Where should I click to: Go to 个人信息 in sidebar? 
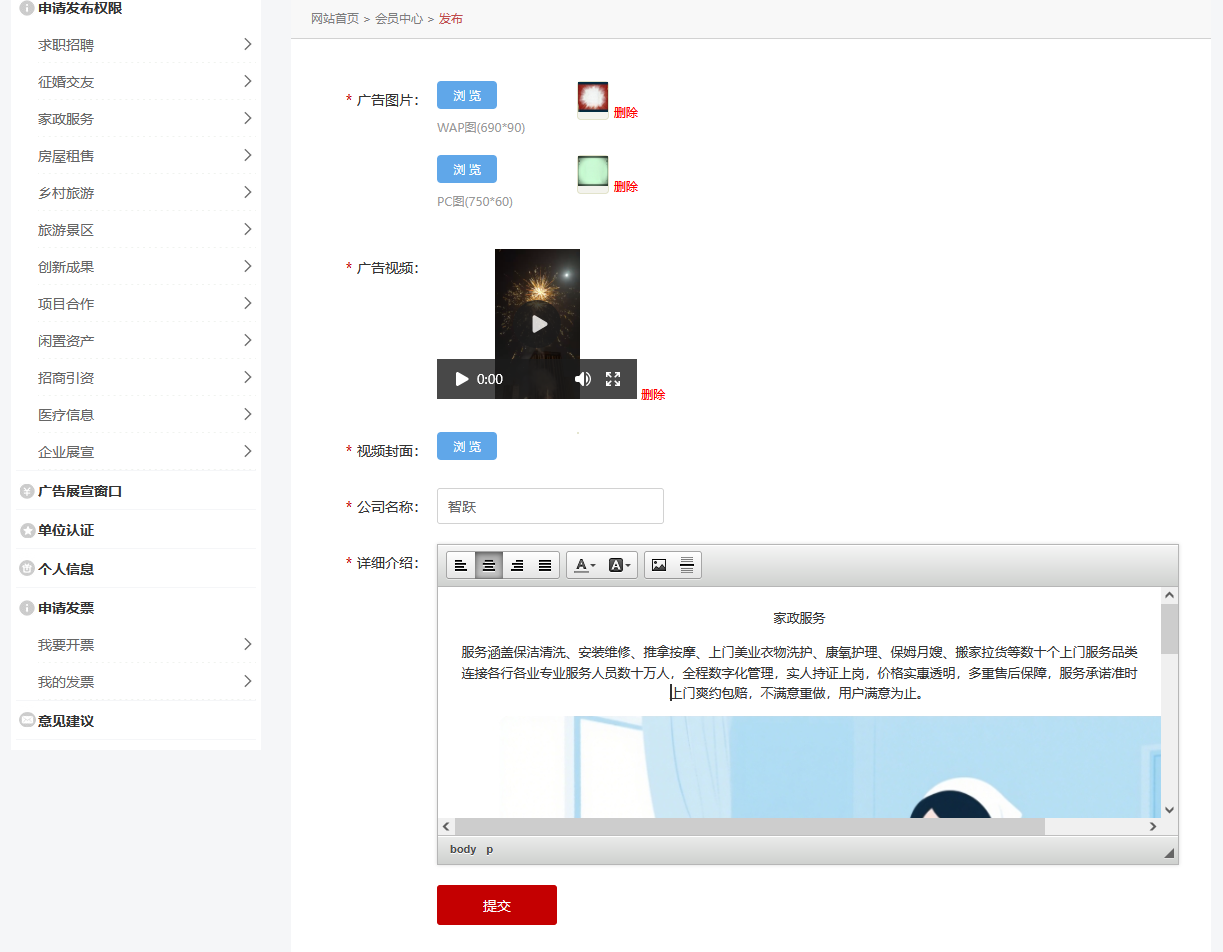pyautogui.click(x=66, y=569)
